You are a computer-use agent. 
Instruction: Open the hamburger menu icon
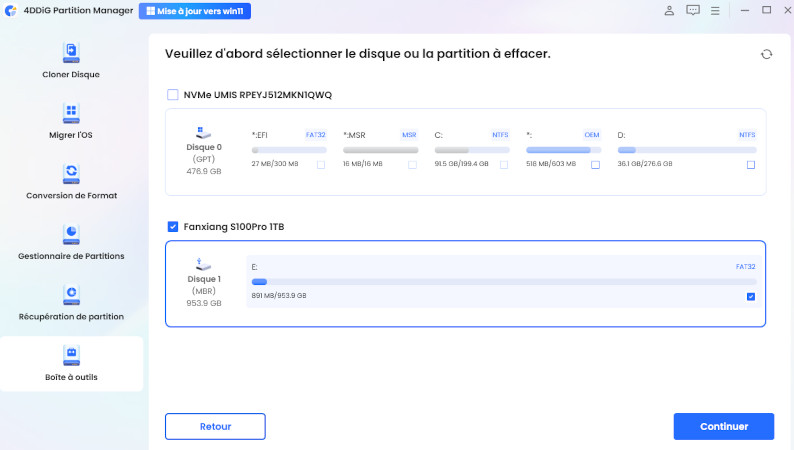point(715,11)
